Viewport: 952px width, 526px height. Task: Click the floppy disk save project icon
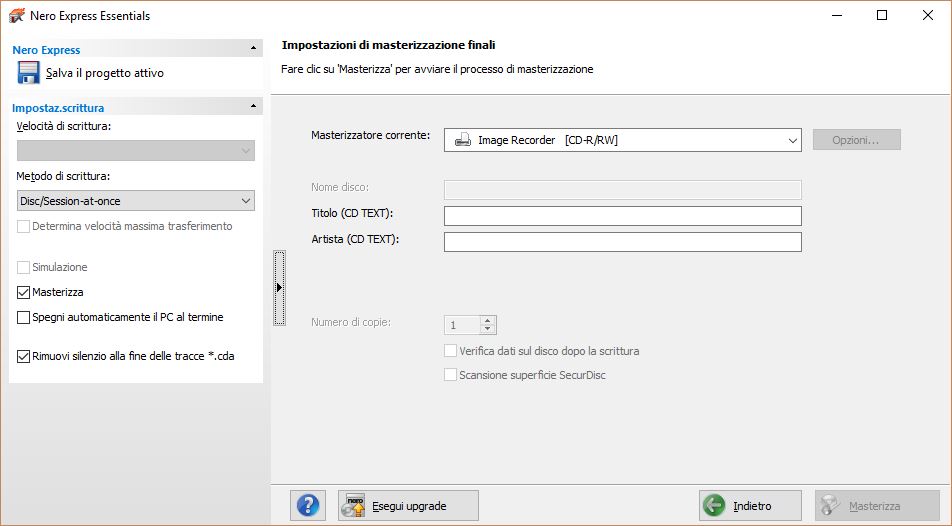click(x=29, y=73)
